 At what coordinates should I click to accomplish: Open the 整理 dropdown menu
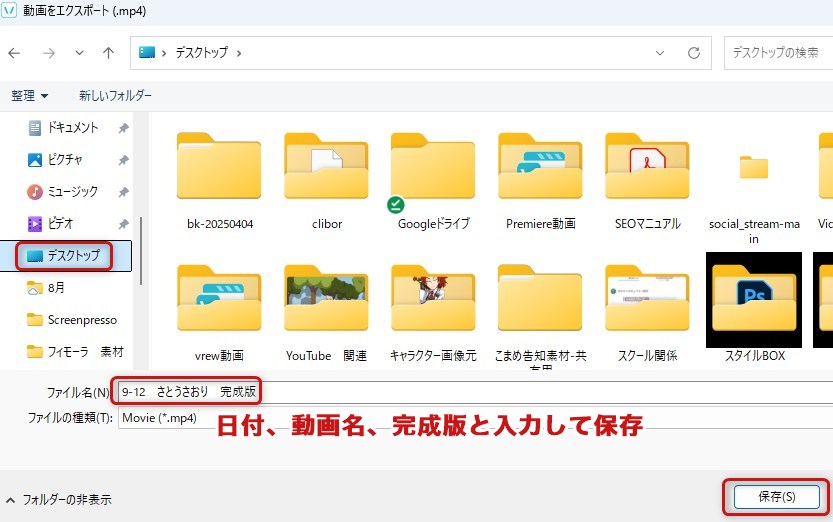(x=29, y=96)
